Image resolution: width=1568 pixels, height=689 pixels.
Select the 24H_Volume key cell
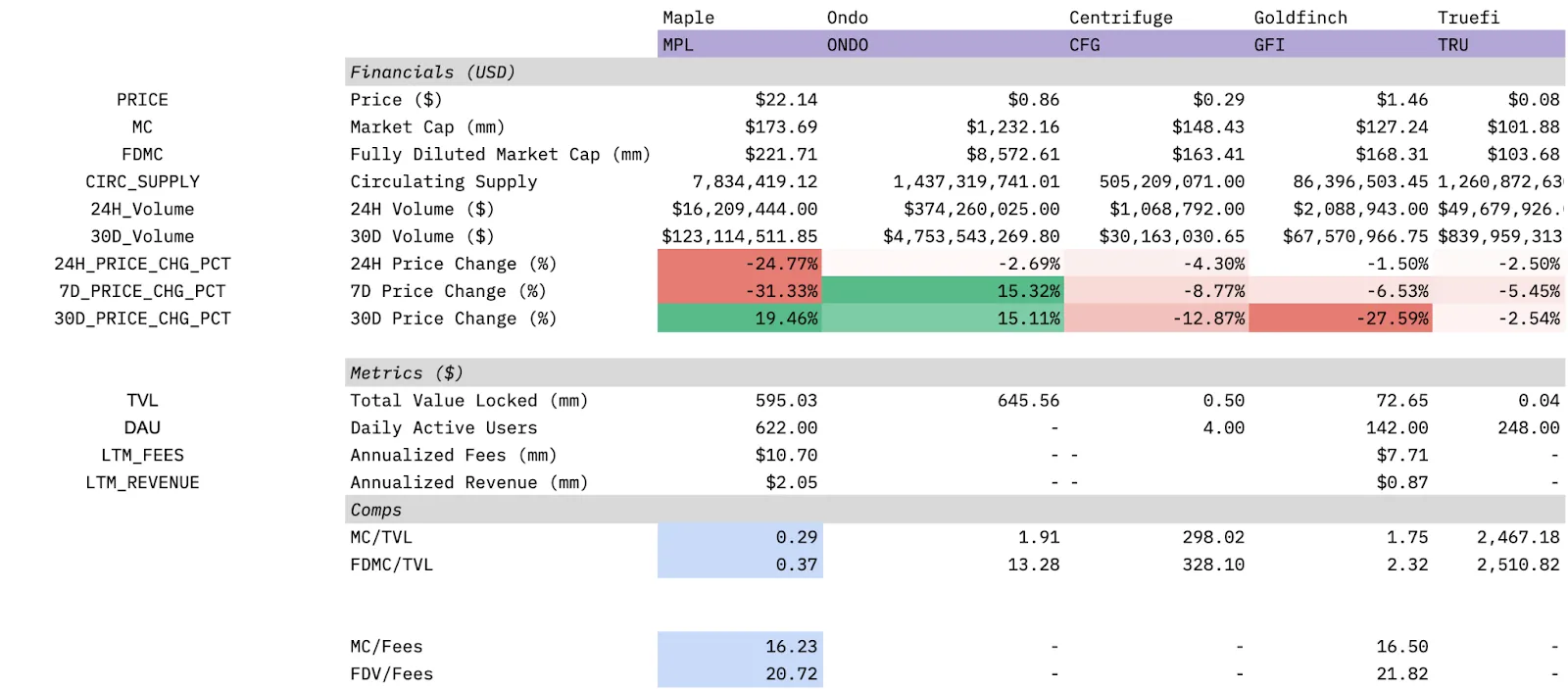pos(142,210)
